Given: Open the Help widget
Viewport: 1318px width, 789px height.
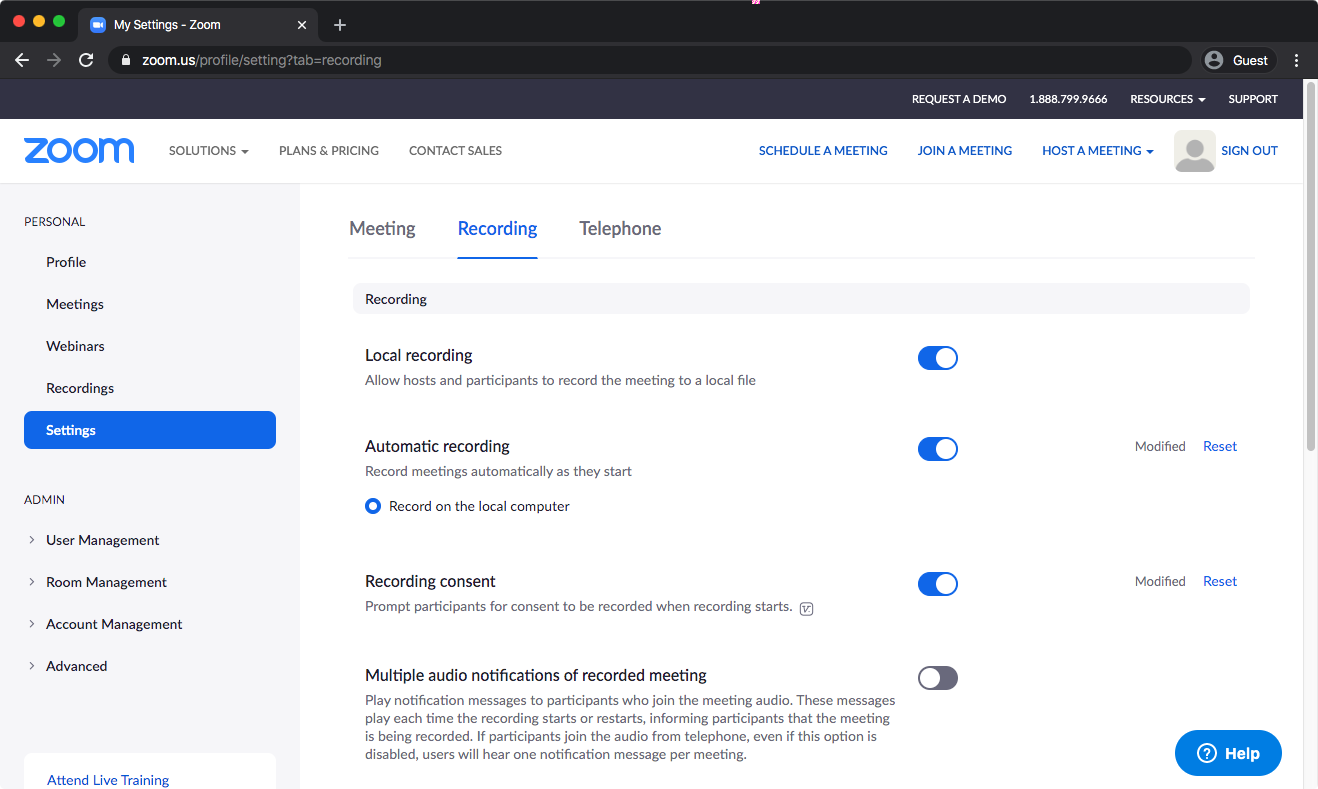Looking at the screenshot, I should [1228, 753].
